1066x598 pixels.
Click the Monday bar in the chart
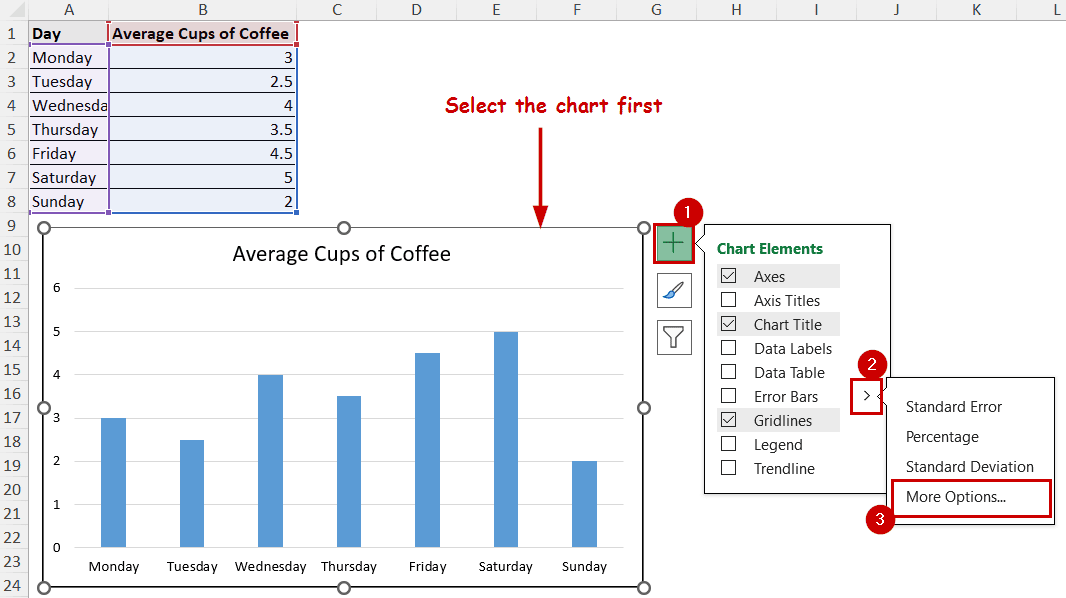(x=114, y=482)
